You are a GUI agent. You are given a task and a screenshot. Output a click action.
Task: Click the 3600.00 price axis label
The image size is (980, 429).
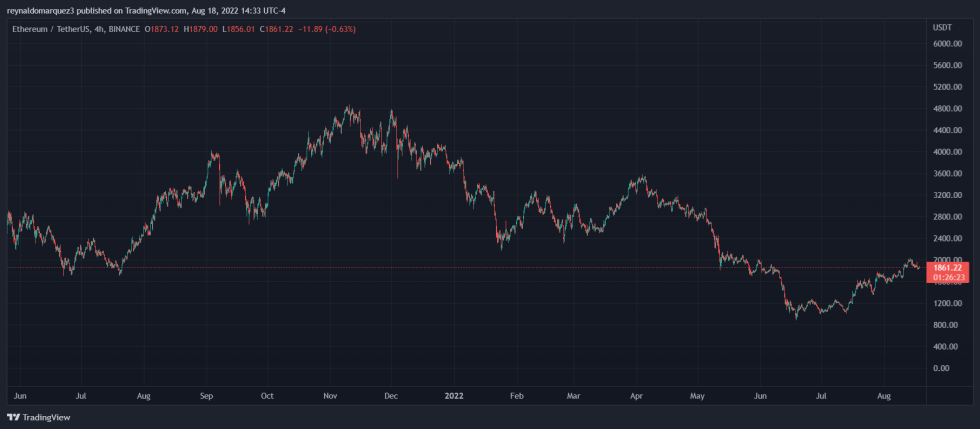[948, 173]
